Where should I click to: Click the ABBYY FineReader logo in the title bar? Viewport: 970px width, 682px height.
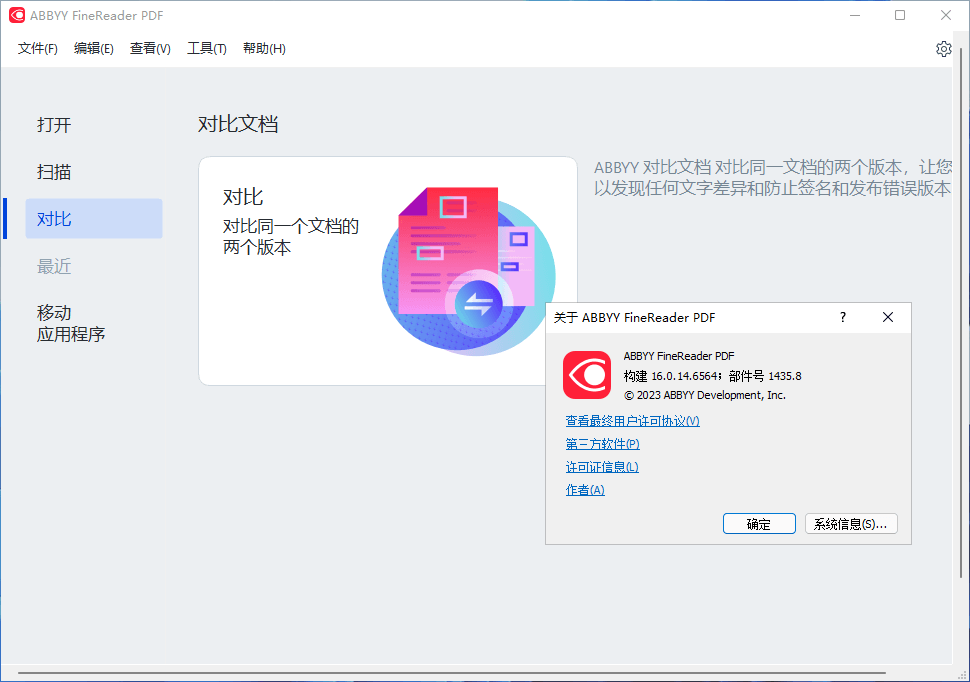17,15
